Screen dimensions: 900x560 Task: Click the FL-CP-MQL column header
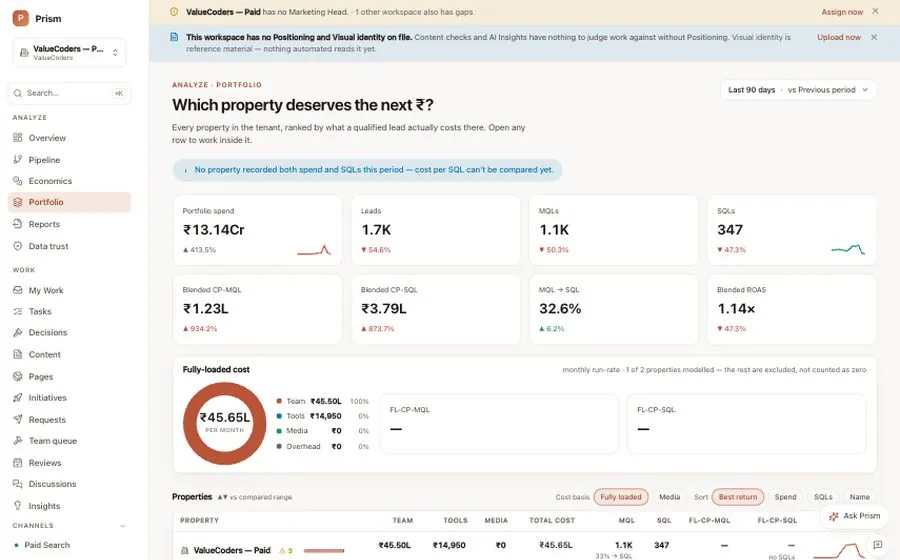[709, 520]
